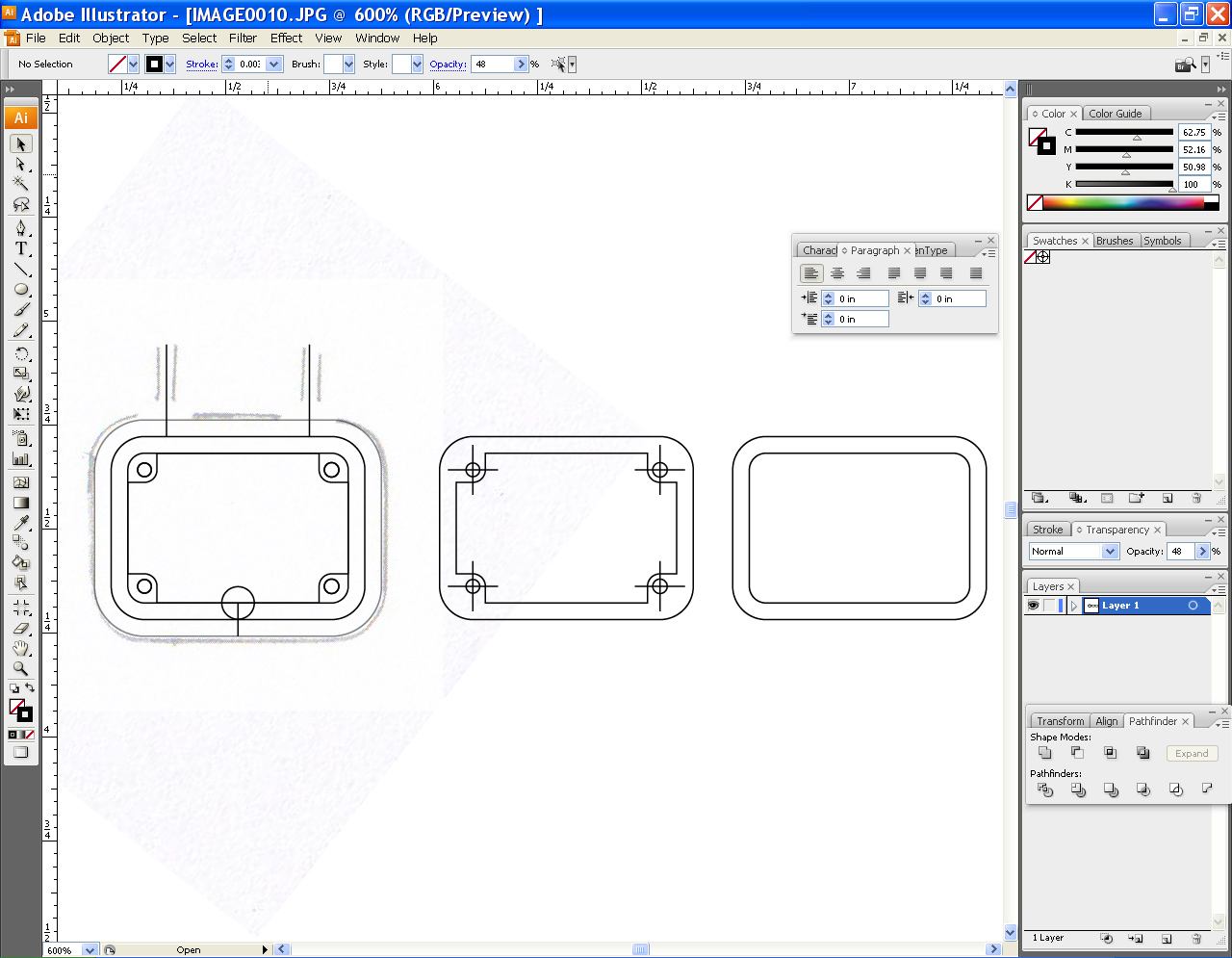Pick the Magic Wand tool

[x=20, y=183]
